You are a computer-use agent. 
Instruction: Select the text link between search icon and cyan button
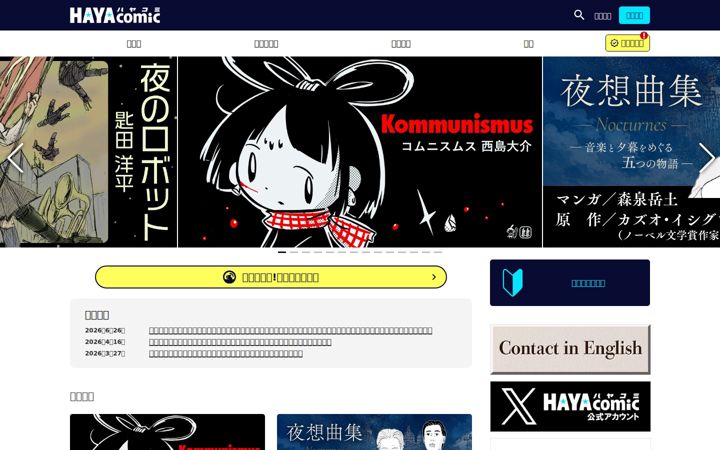(x=602, y=16)
